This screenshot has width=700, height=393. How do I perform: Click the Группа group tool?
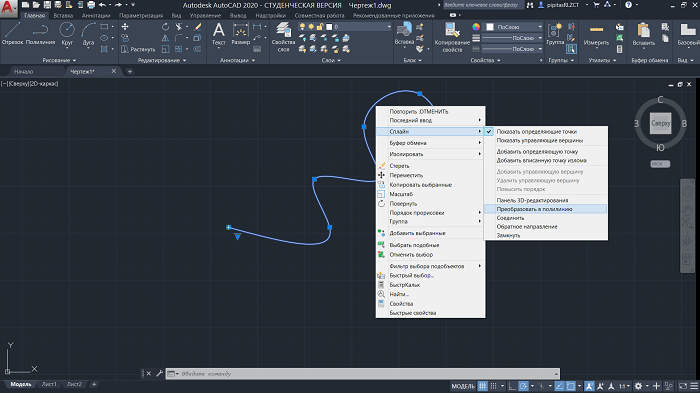point(555,34)
